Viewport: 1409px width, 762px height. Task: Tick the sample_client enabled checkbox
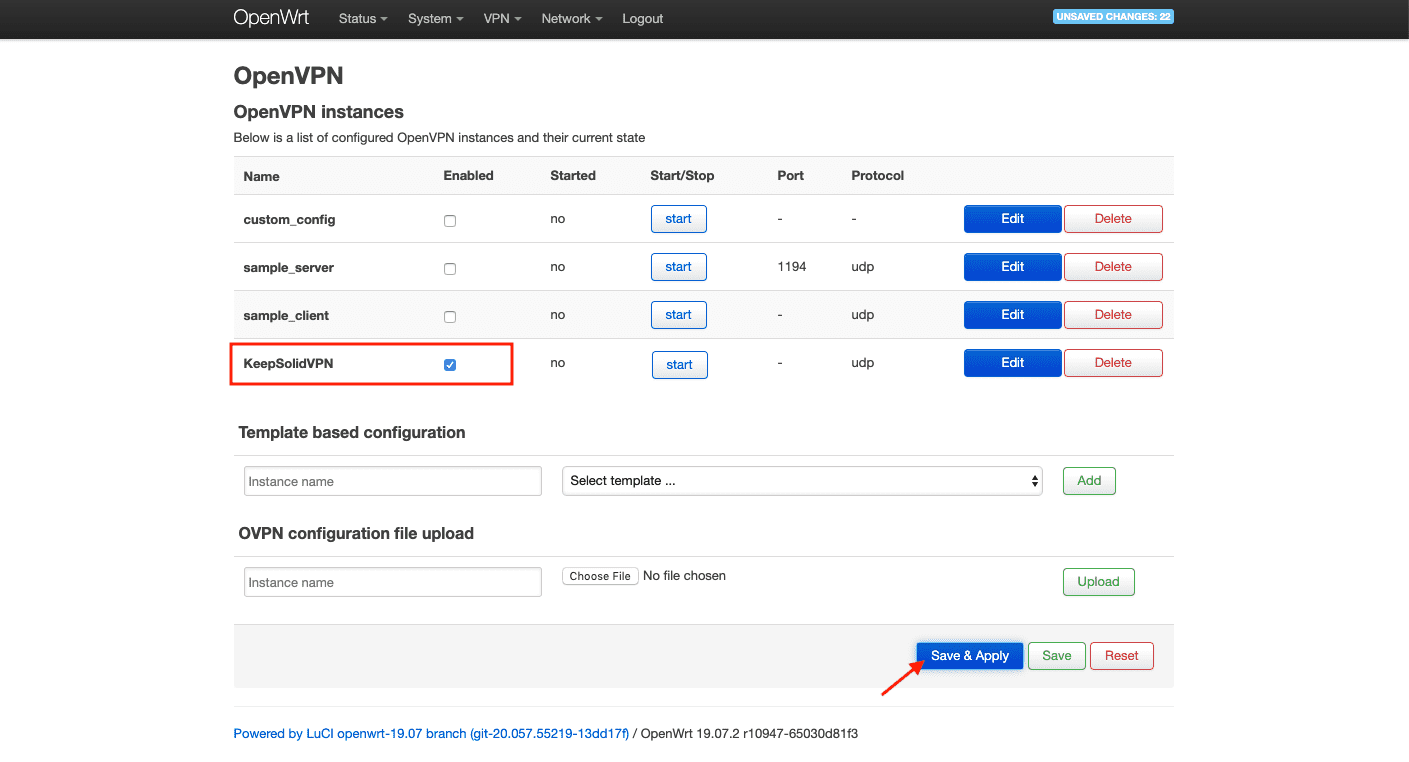point(450,316)
